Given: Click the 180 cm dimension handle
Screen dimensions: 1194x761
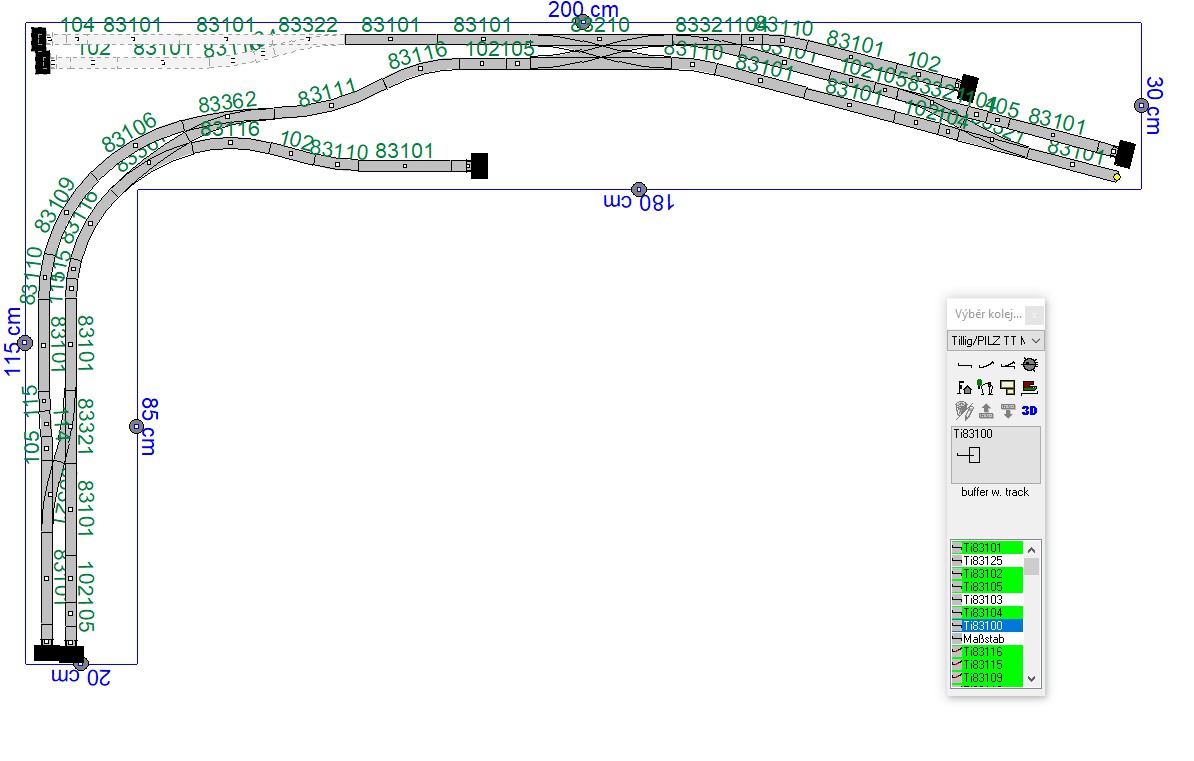Looking at the screenshot, I should (639, 189).
